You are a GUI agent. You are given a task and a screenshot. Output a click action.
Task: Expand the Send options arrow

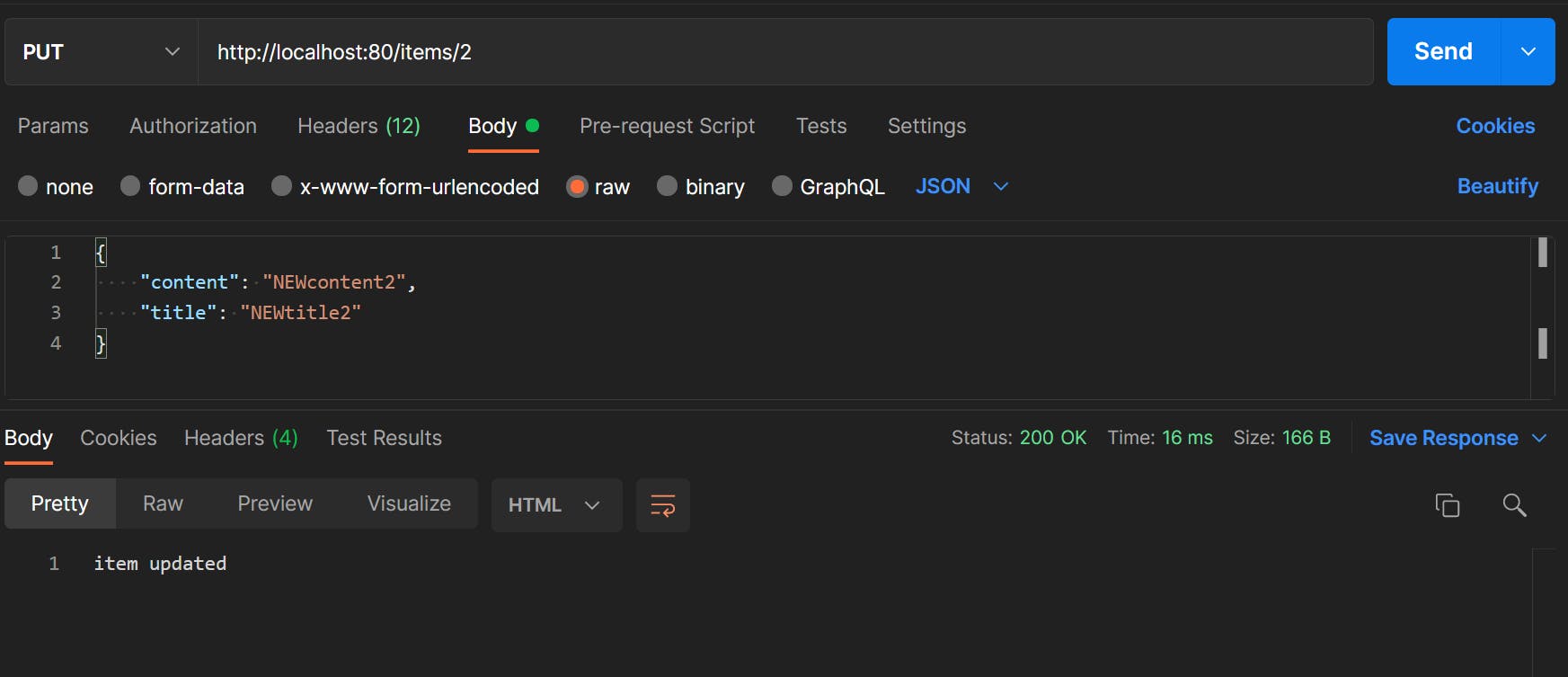(1528, 52)
